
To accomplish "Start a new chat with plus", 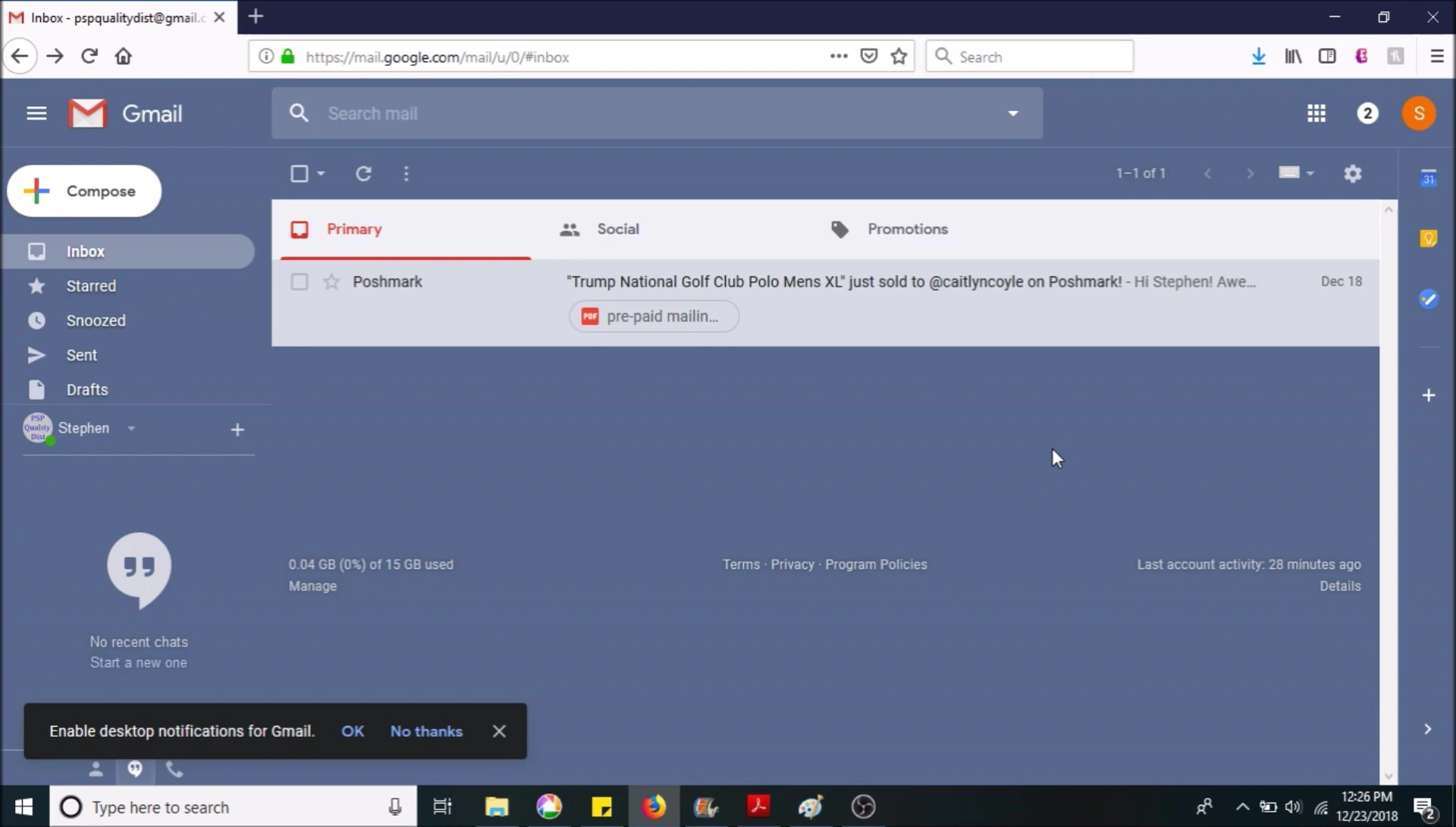I will coord(237,430).
